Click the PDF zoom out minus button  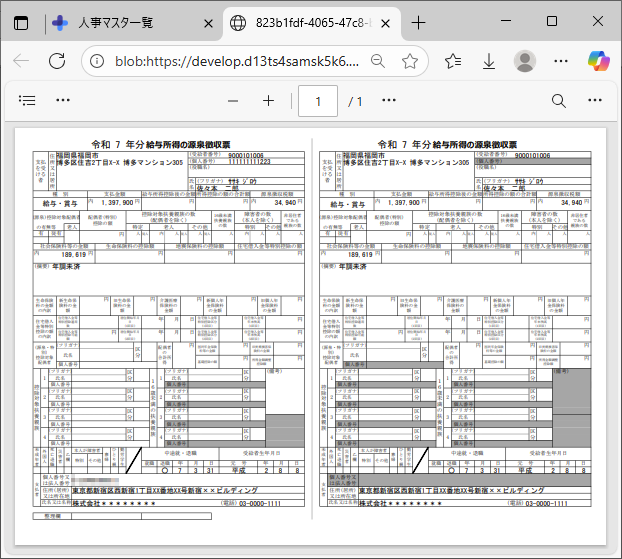[x=233, y=101]
